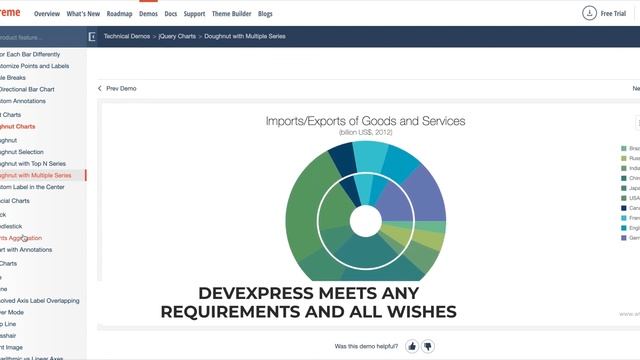
Task: Focus the product feature search field
Action: [43, 37]
